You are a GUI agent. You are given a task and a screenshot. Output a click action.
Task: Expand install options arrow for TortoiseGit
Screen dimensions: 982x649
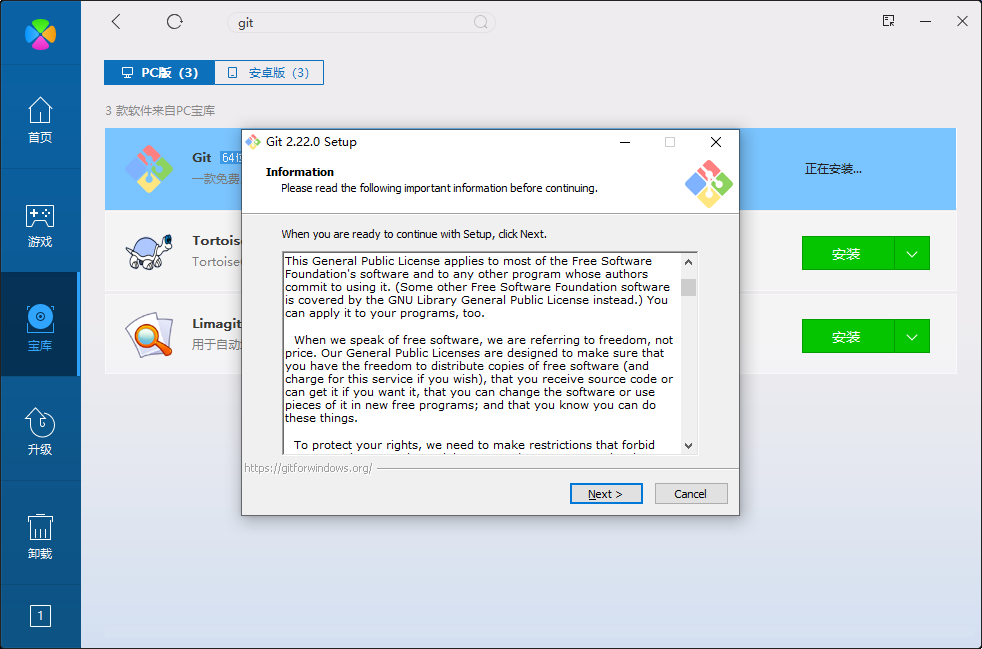912,254
